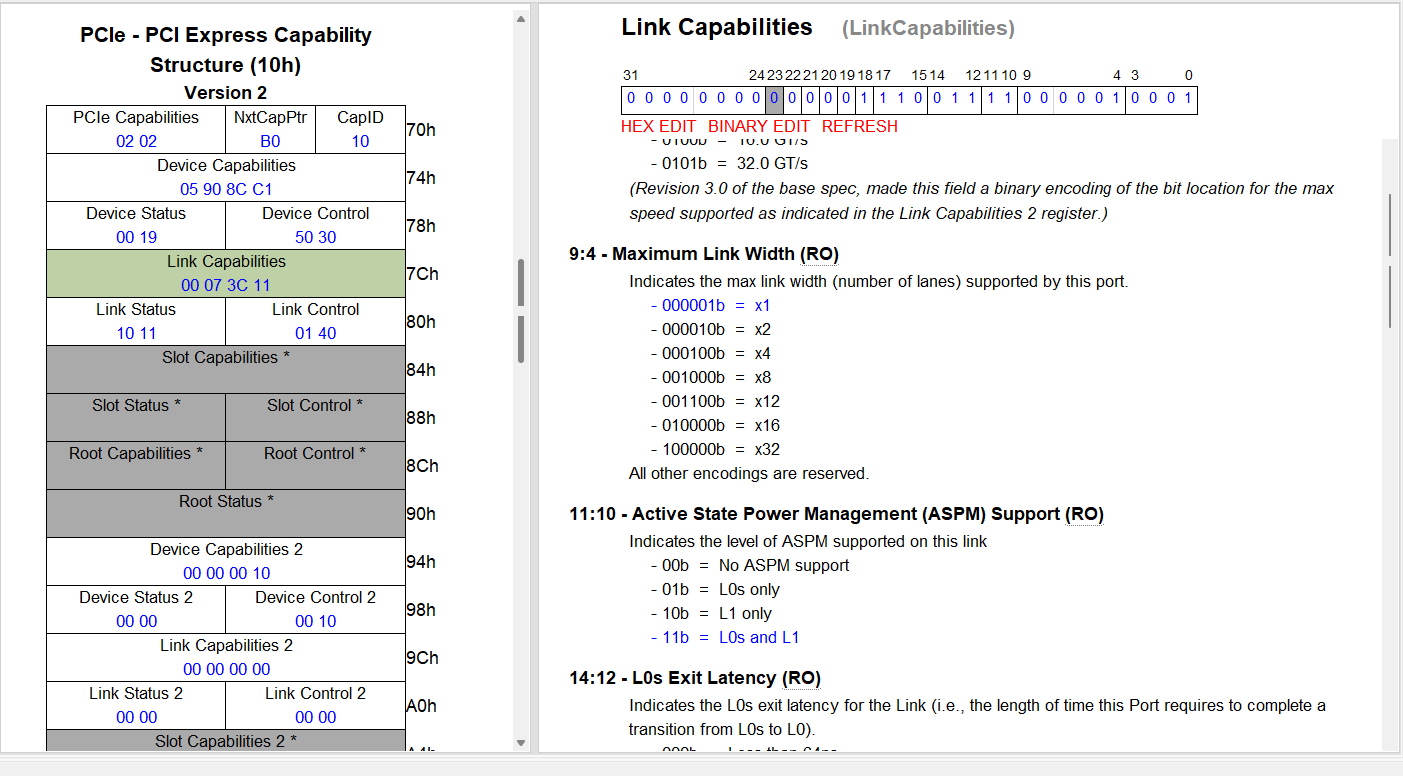The width and height of the screenshot is (1403, 776).
Task: Click bit 3 in the register bitfield
Action: [x=1134, y=100]
